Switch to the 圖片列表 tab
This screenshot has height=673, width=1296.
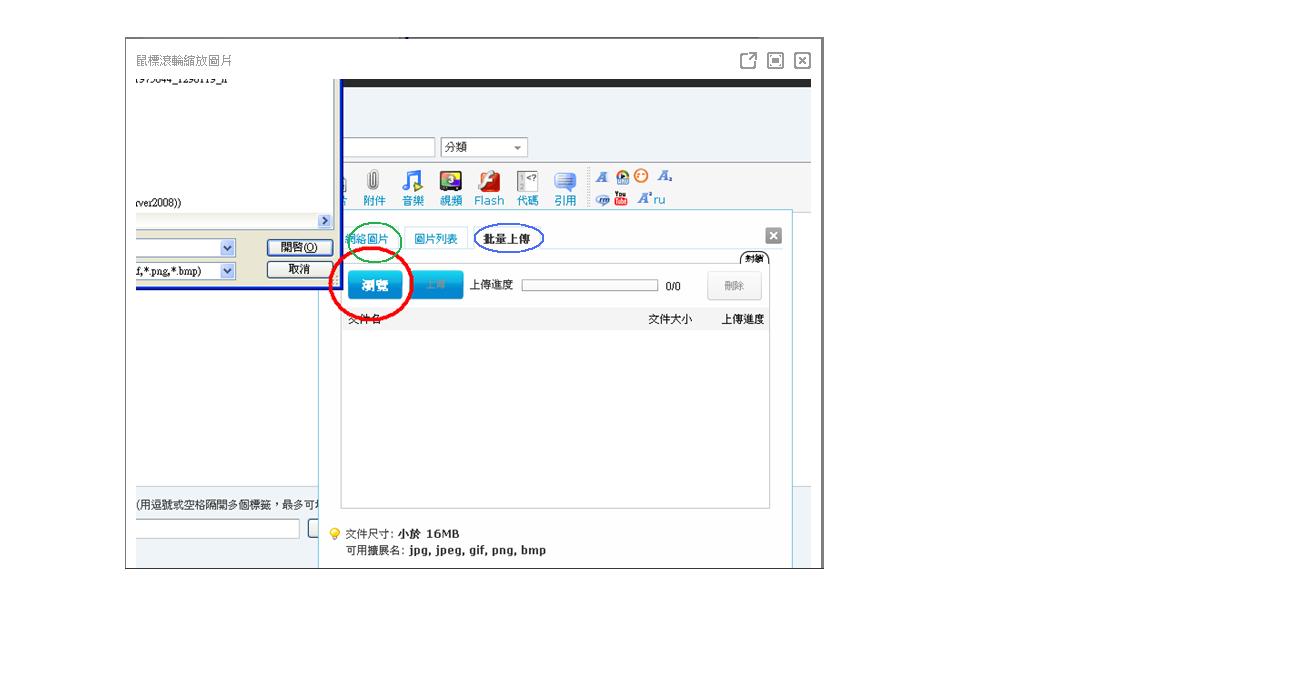436,239
